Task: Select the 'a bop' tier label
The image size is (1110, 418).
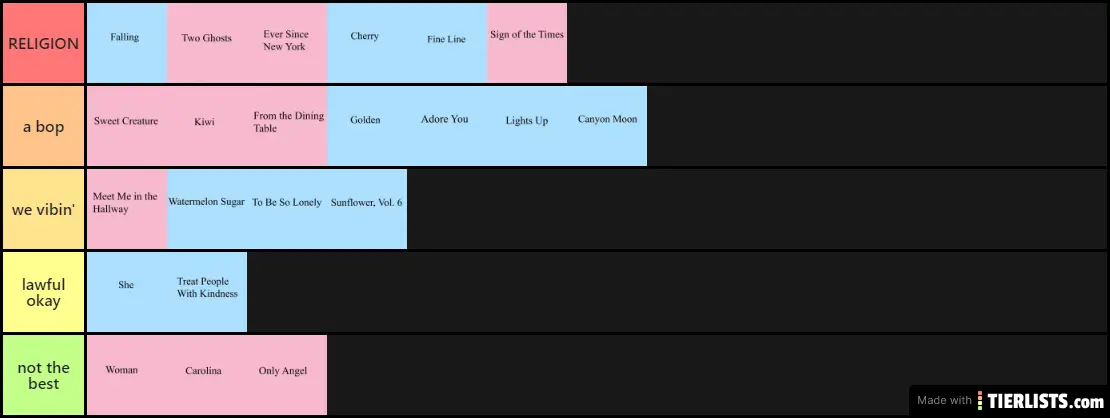Action: click(x=43, y=126)
